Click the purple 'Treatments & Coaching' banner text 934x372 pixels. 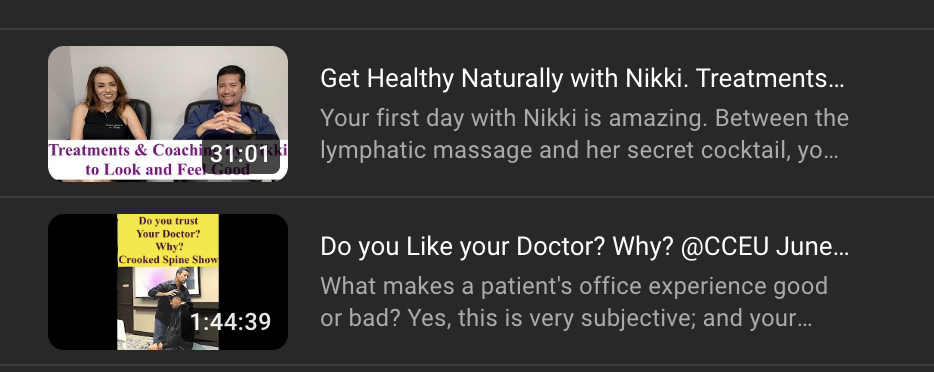pos(127,150)
